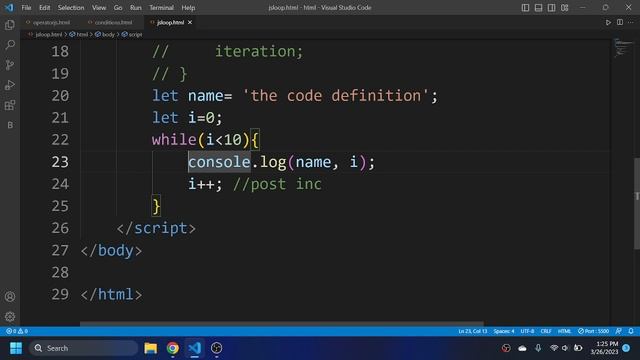640x360 pixels.
Task: Expand html breadcrumb item
Action: (x=82, y=35)
